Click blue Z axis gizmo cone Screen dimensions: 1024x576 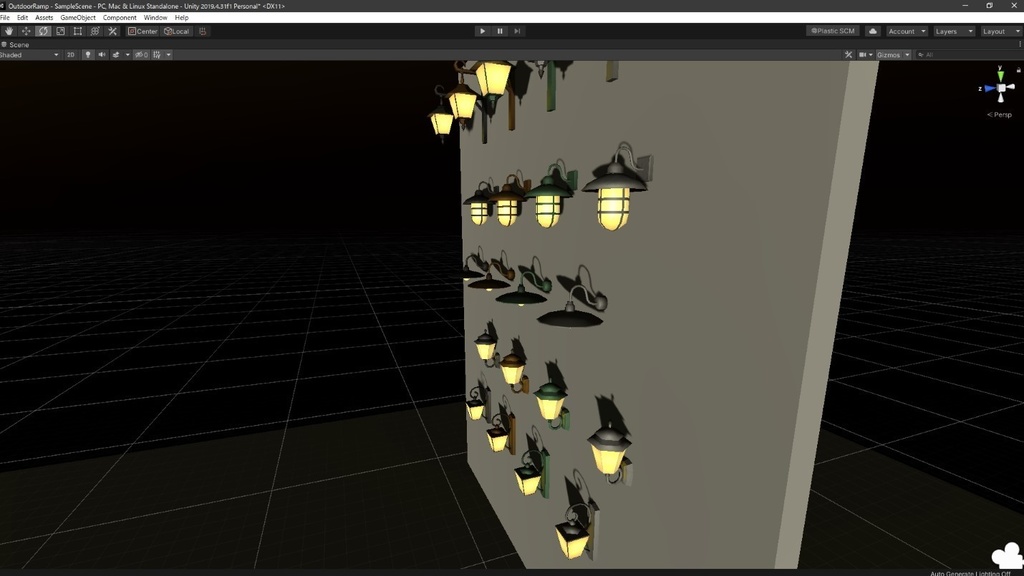coord(989,88)
